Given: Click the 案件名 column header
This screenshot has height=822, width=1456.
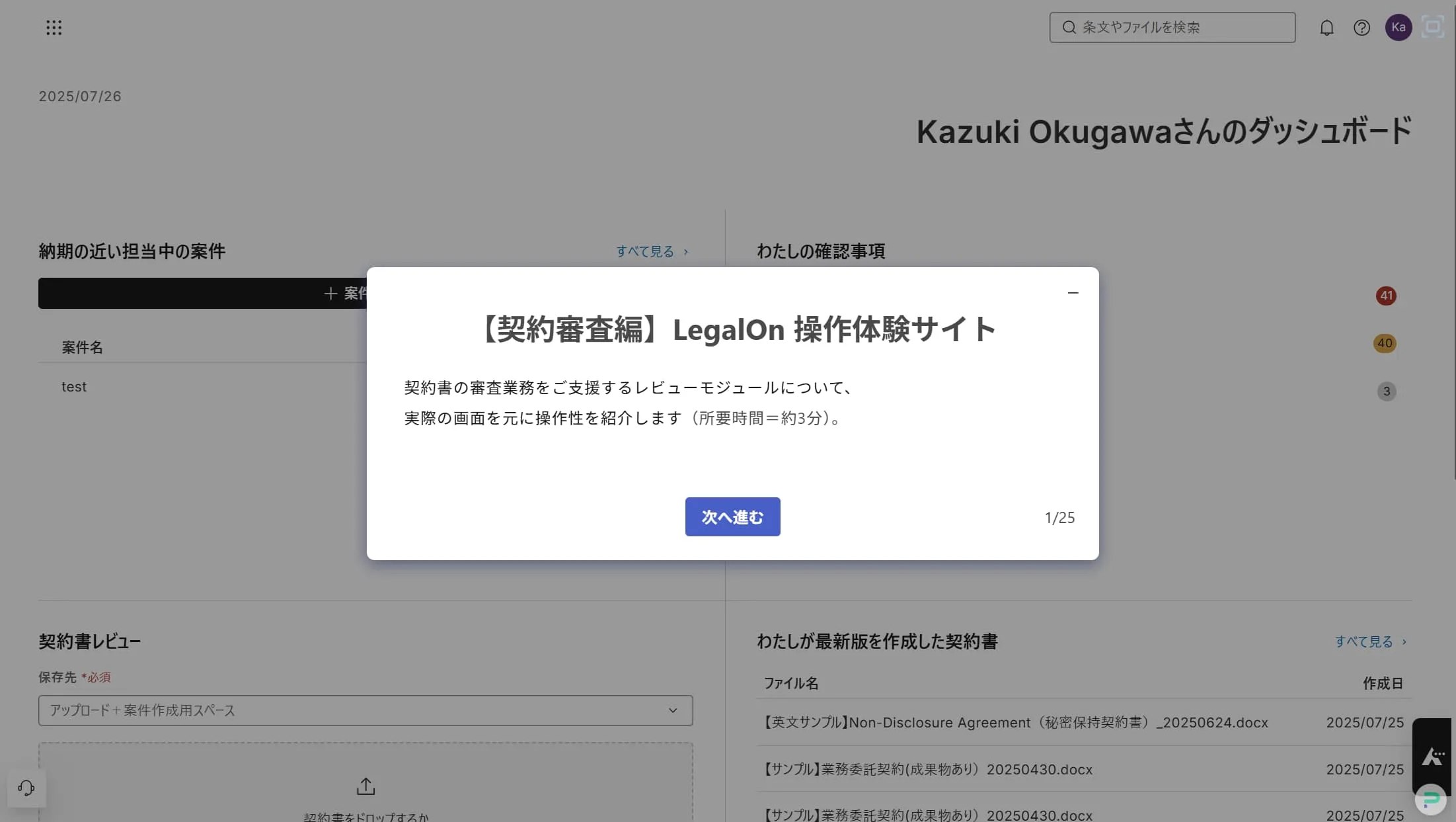Looking at the screenshot, I should [82, 347].
